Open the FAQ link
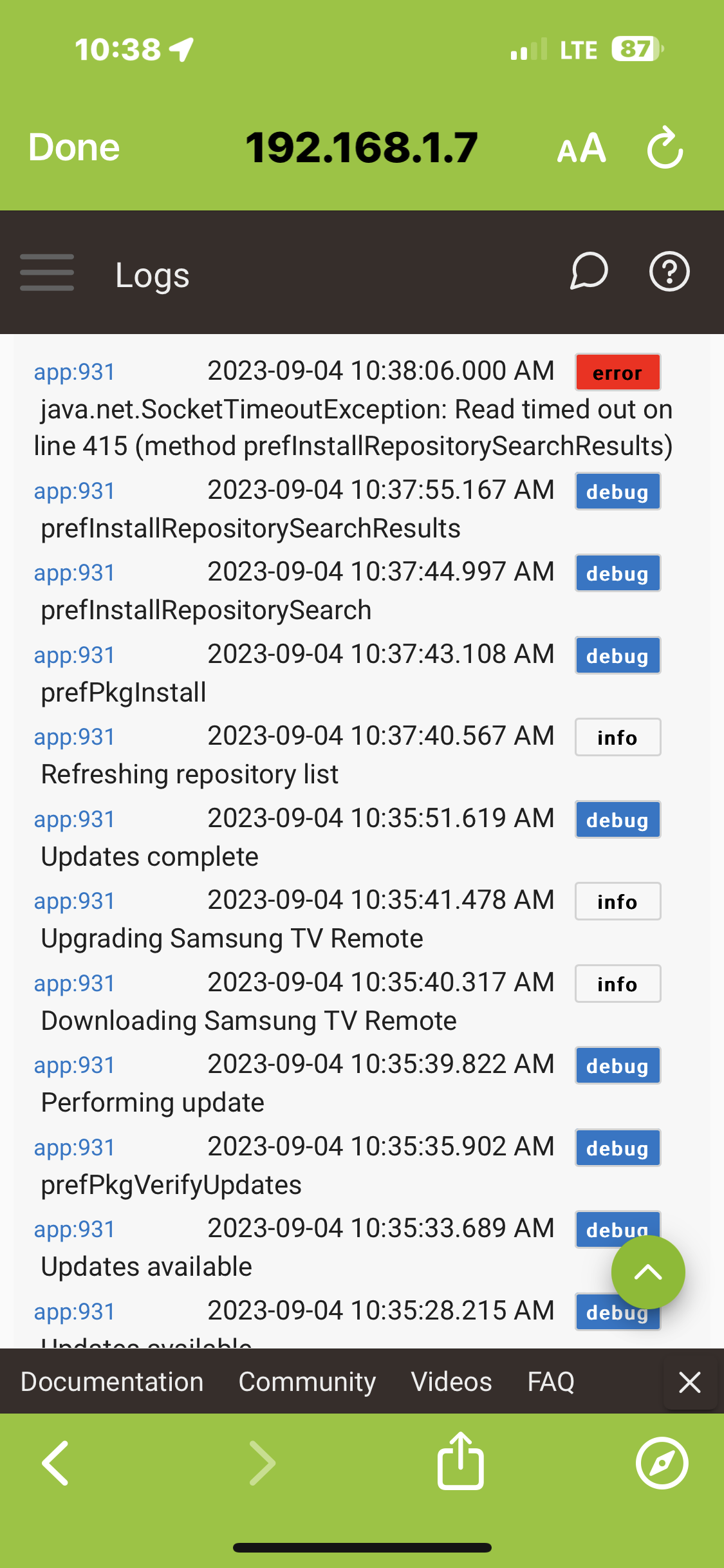This screenshot has height=1568, width=724. [x=551, y=1382]
